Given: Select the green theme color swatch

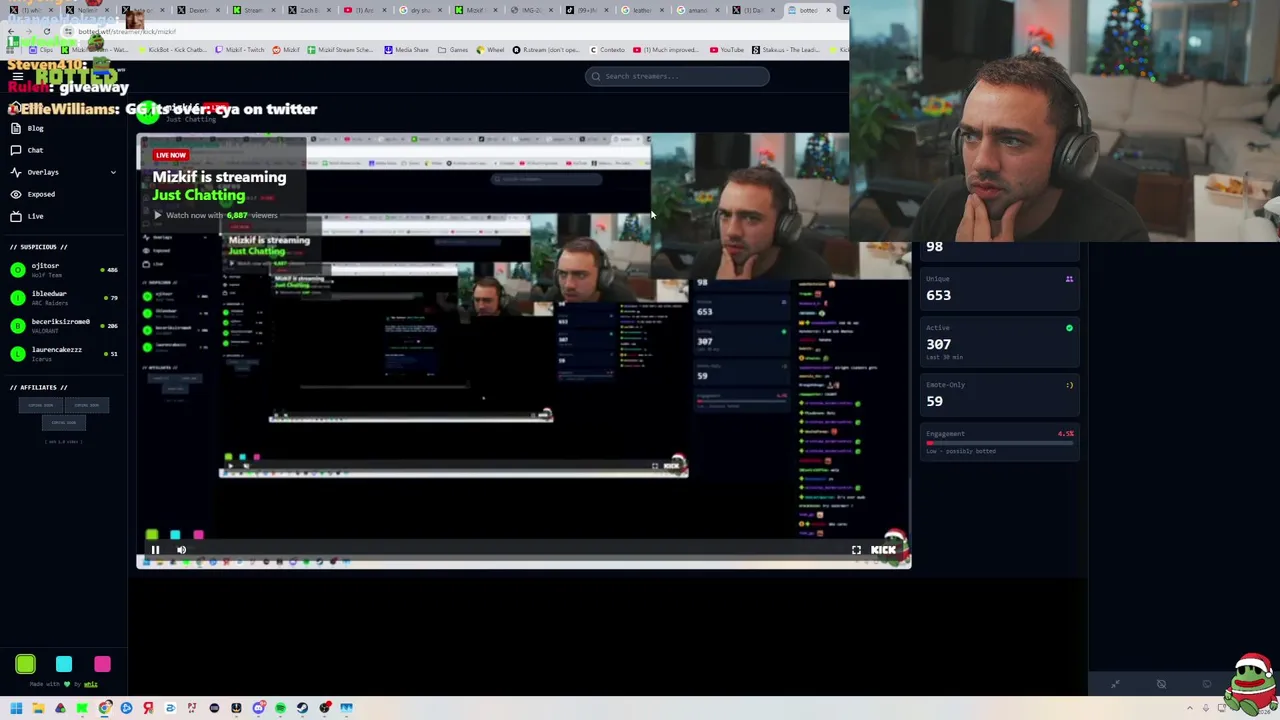Looking at the screenshot, I should click(x=25, y=664).
